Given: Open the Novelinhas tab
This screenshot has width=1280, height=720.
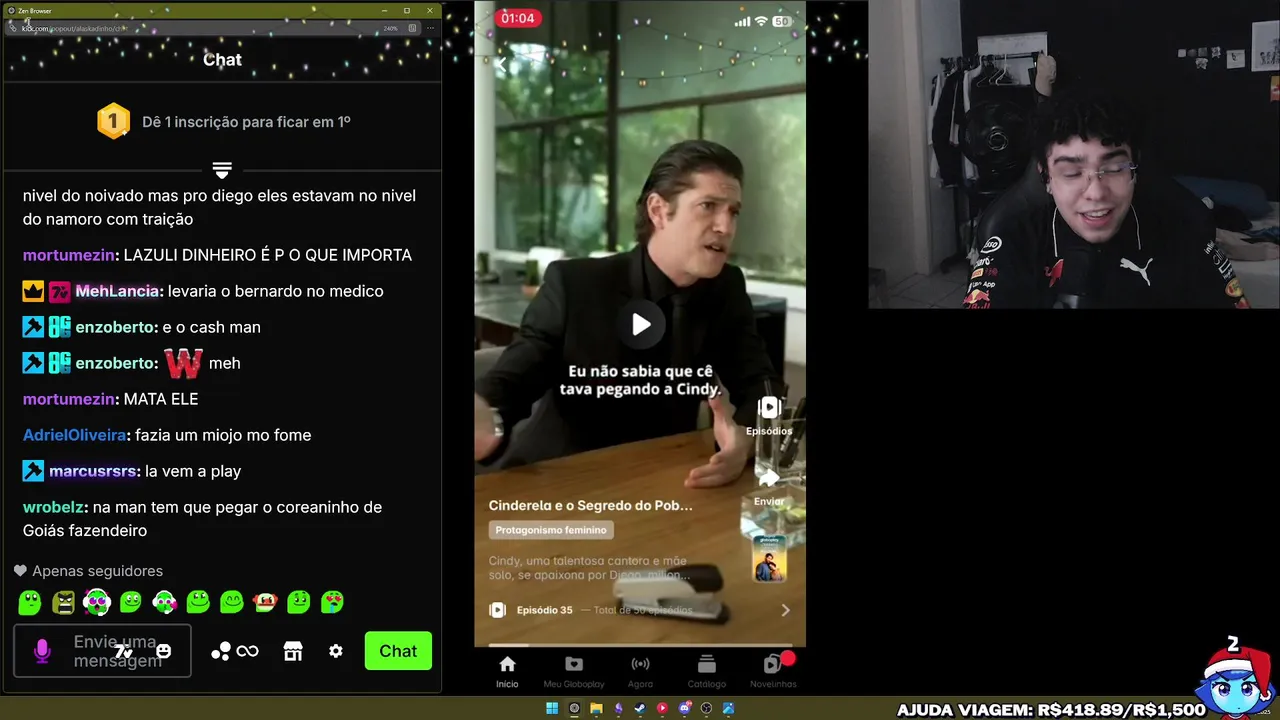Looking at the screenshot, I should (773, 671).
